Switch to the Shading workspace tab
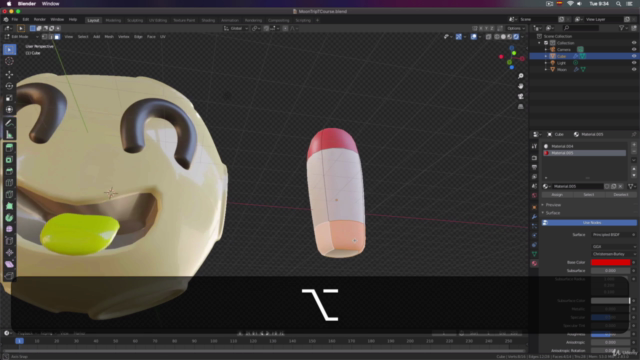This screenshot has width=640, height=360. pos(208,20)
